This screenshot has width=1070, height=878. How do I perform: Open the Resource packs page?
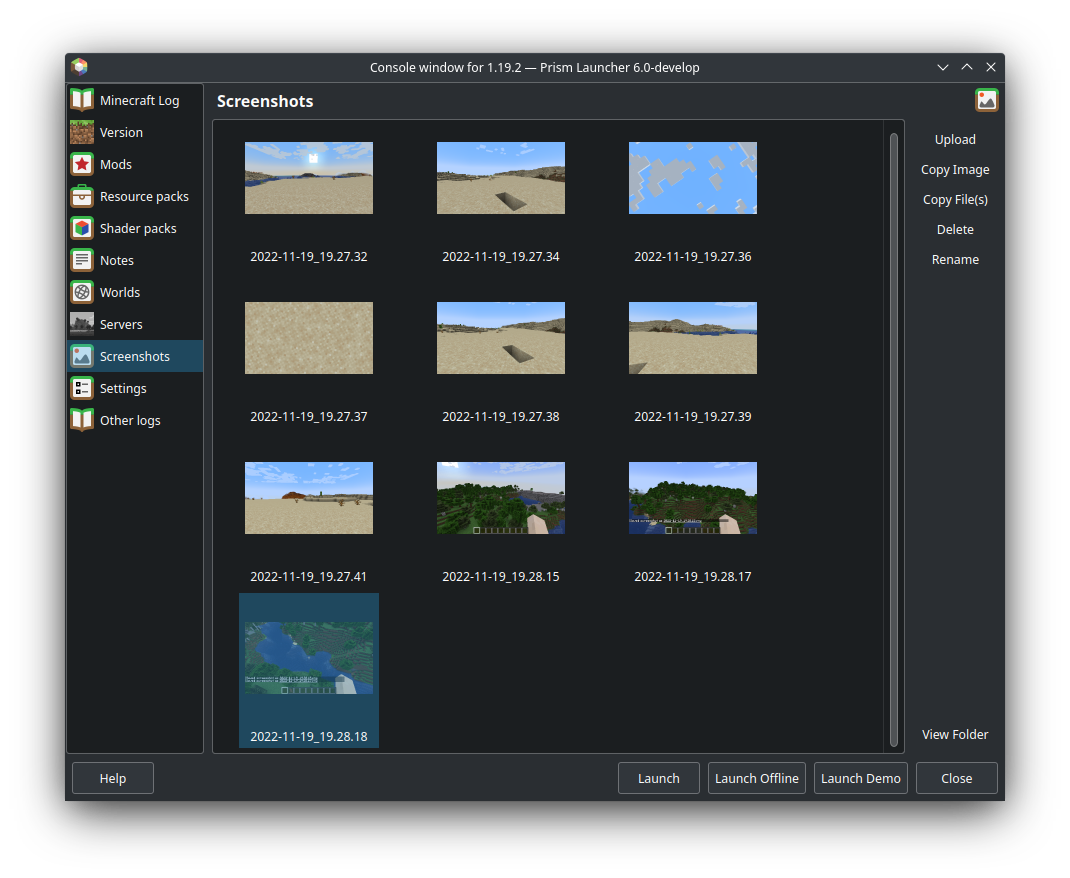(x=135, y=196)
